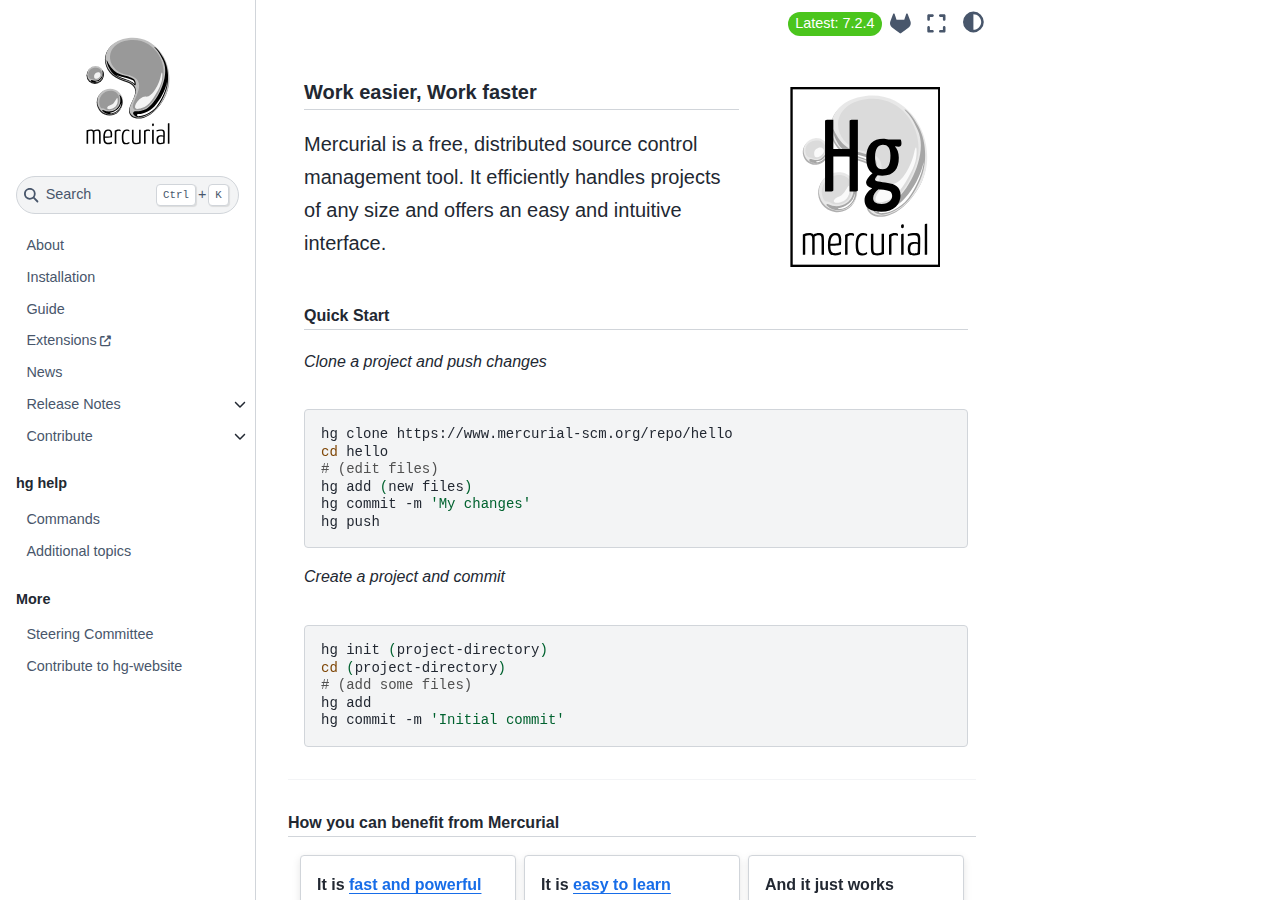Screen dimensions: 1280x900
Task: Click the 'And it just works' card title
Action: click(x=829, y=885)
